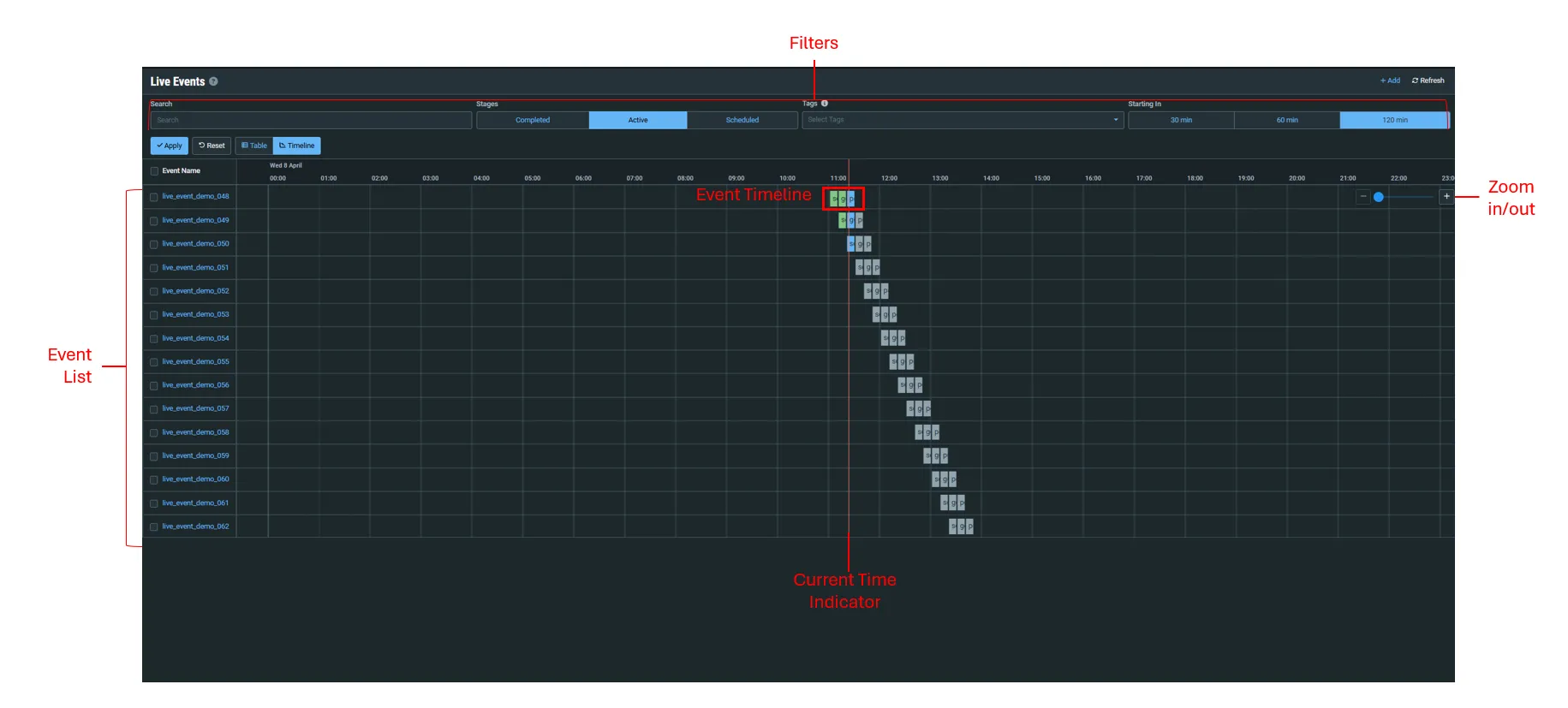
Task: Open event live_event_demo_052 link
Action: pos(195,291)
